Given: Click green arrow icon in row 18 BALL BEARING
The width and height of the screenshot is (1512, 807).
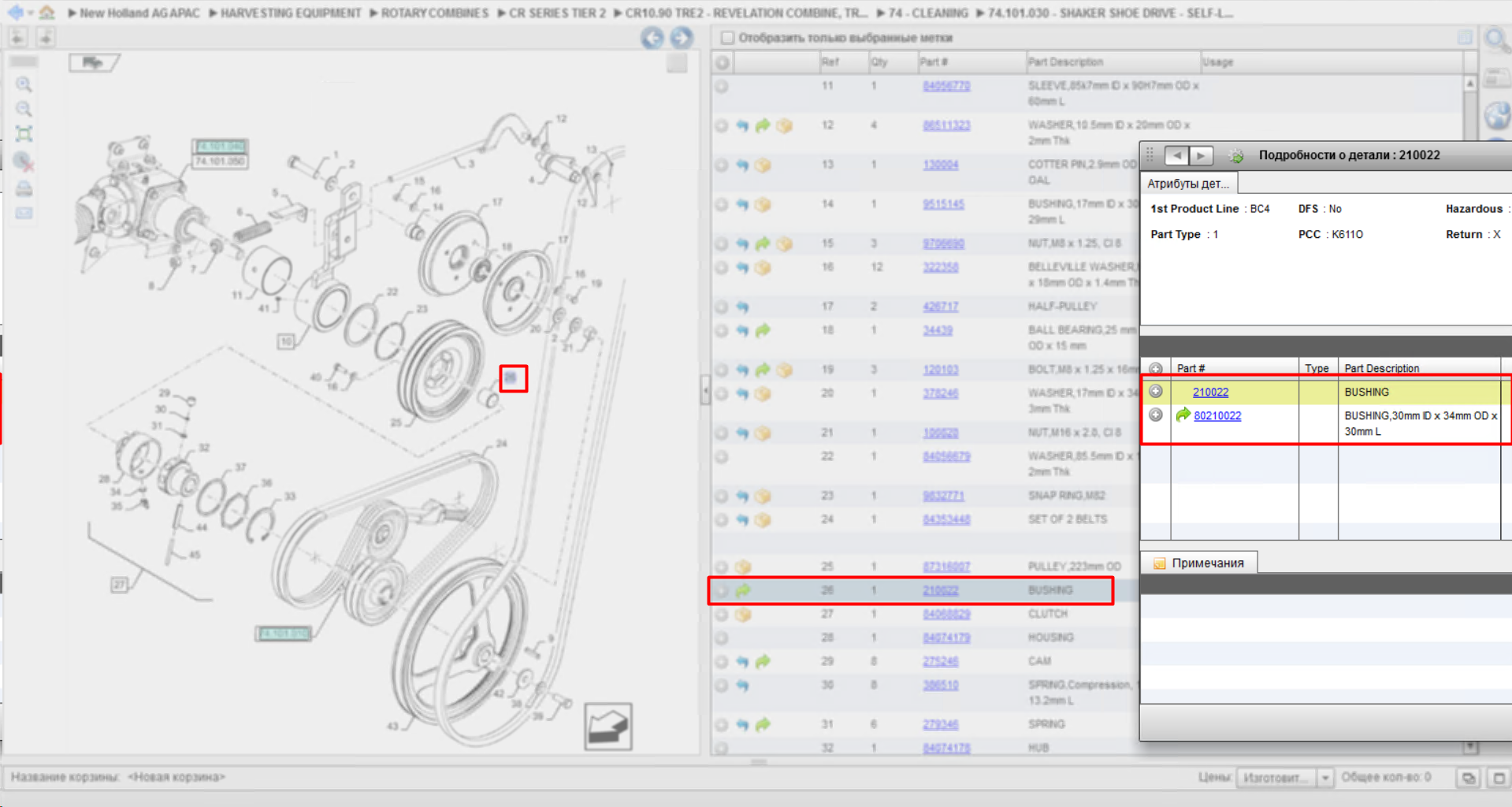Looking at the screenshot, I should (763, 330).
